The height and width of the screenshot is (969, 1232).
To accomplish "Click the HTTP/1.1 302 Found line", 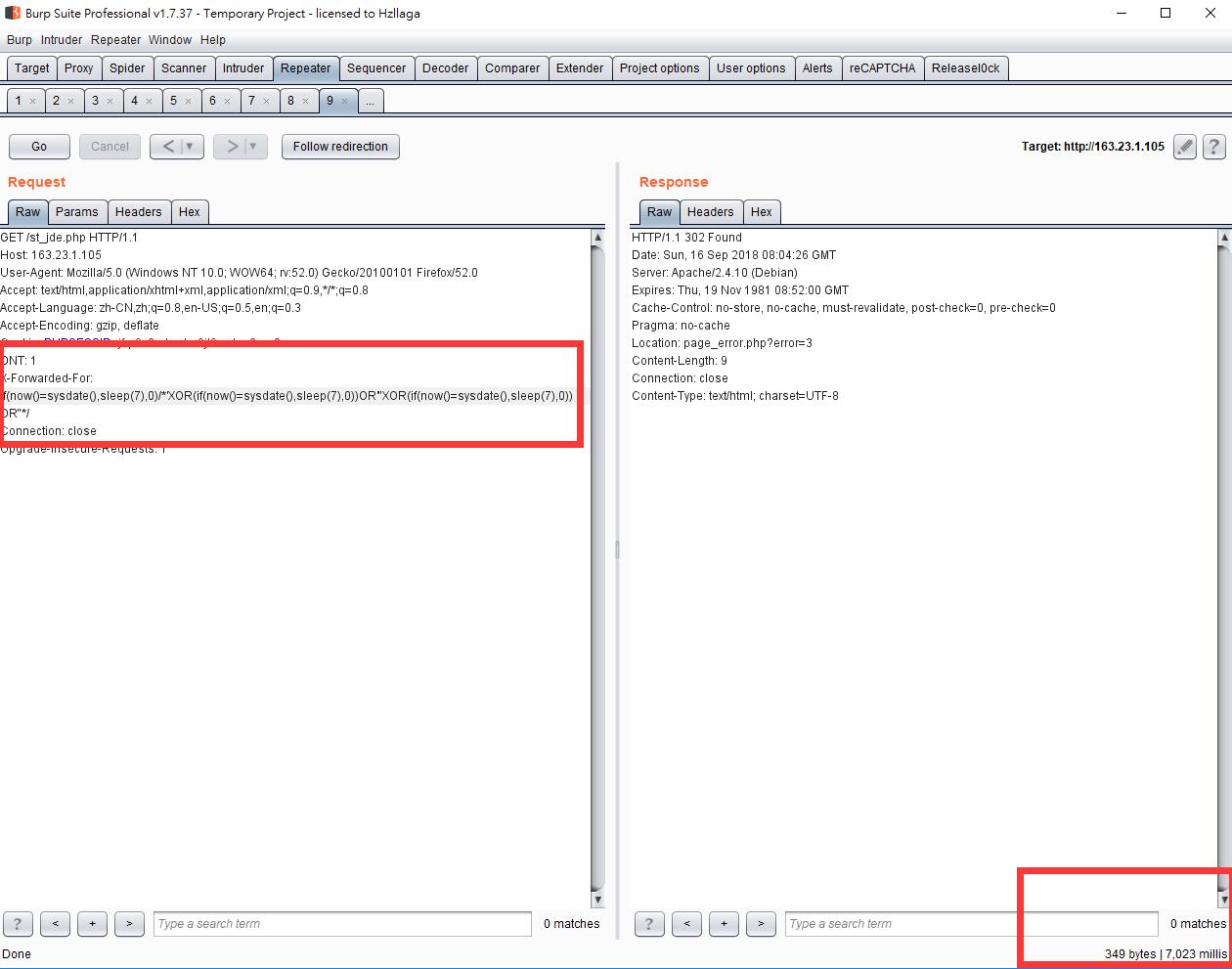I will click(x=686, y=238).
